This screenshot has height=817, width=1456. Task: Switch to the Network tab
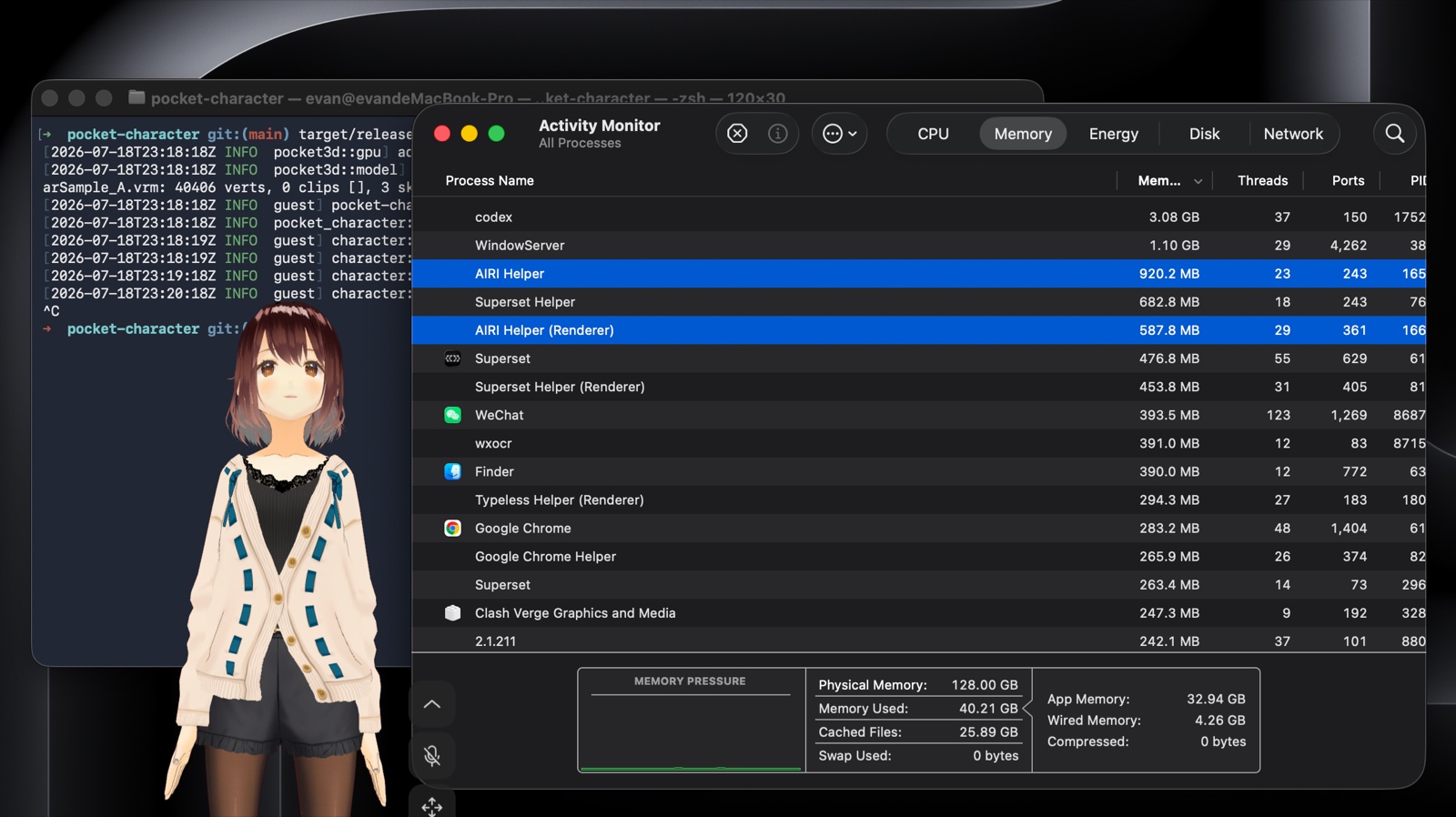tap(1293, 134)
